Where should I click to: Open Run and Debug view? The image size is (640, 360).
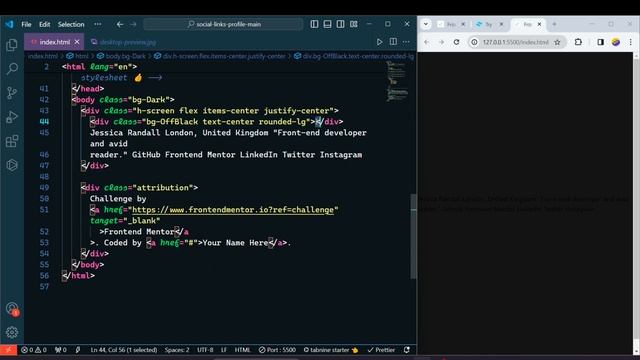click(x=12, y=117)
